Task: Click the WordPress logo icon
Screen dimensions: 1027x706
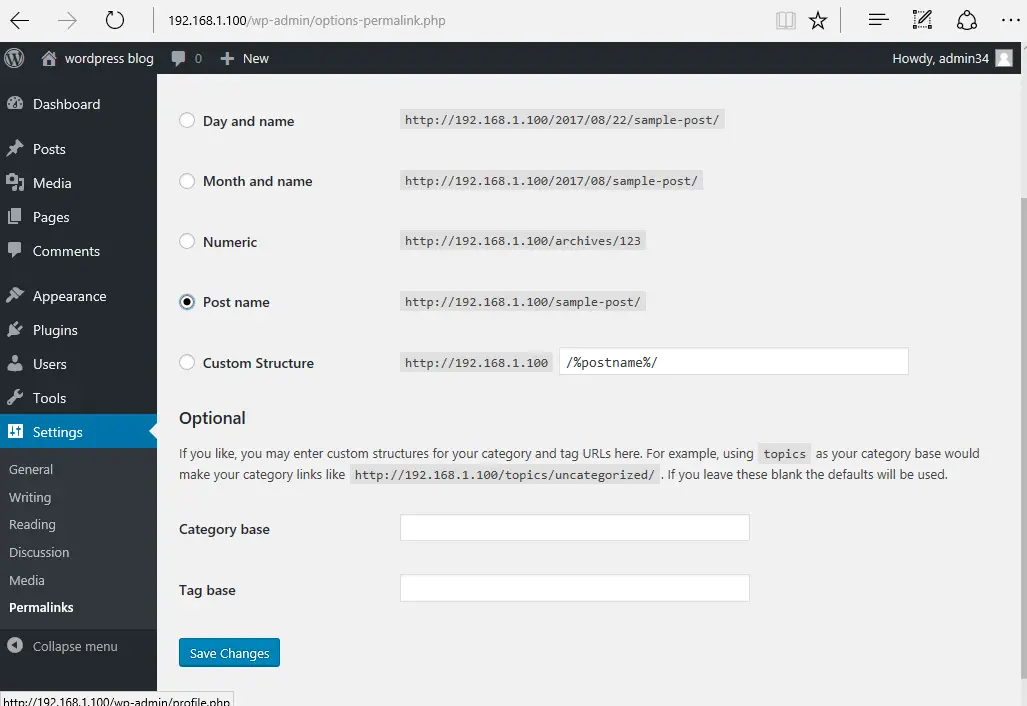Action: (x=14, y=58)
